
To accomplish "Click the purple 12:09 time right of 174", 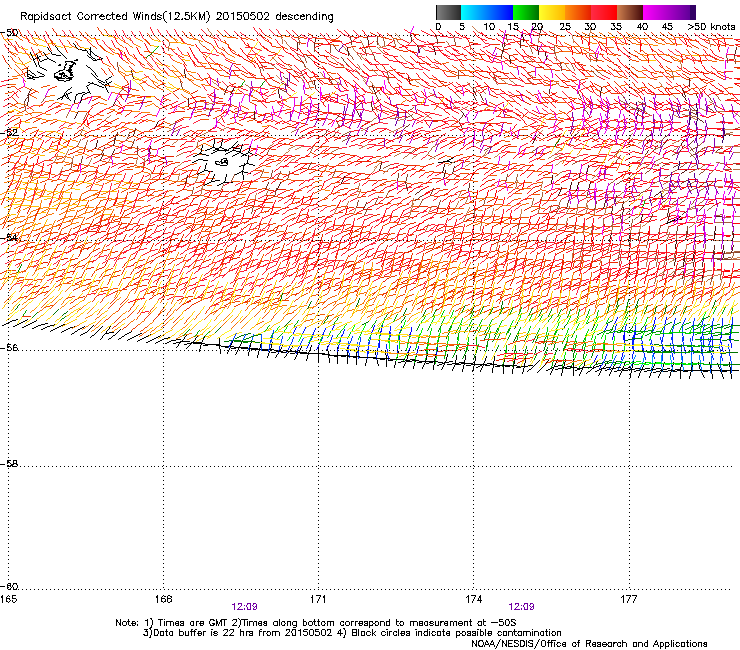I will pyautogui.click(x=521, y=607).
